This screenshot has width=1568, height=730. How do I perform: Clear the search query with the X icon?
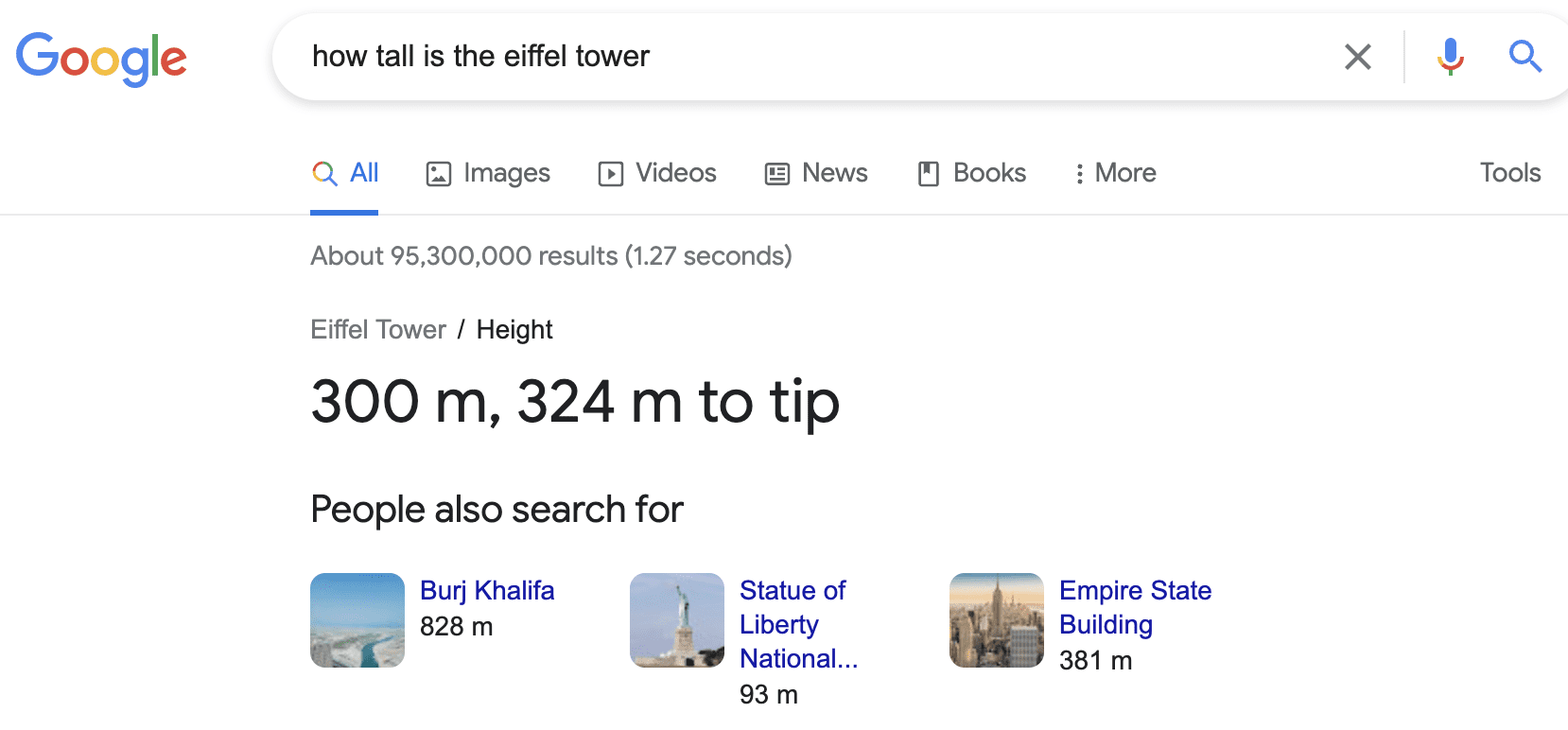1357,57
